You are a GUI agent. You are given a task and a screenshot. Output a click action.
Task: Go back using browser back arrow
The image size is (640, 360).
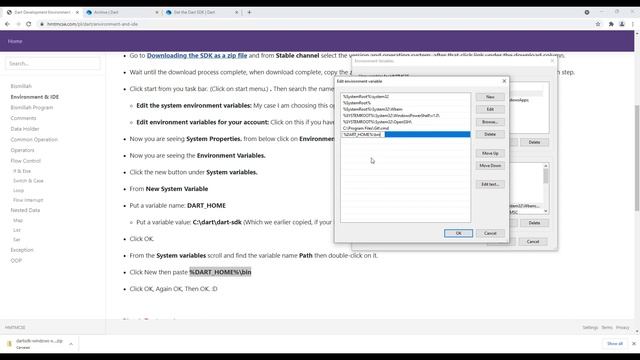point(7,24)
